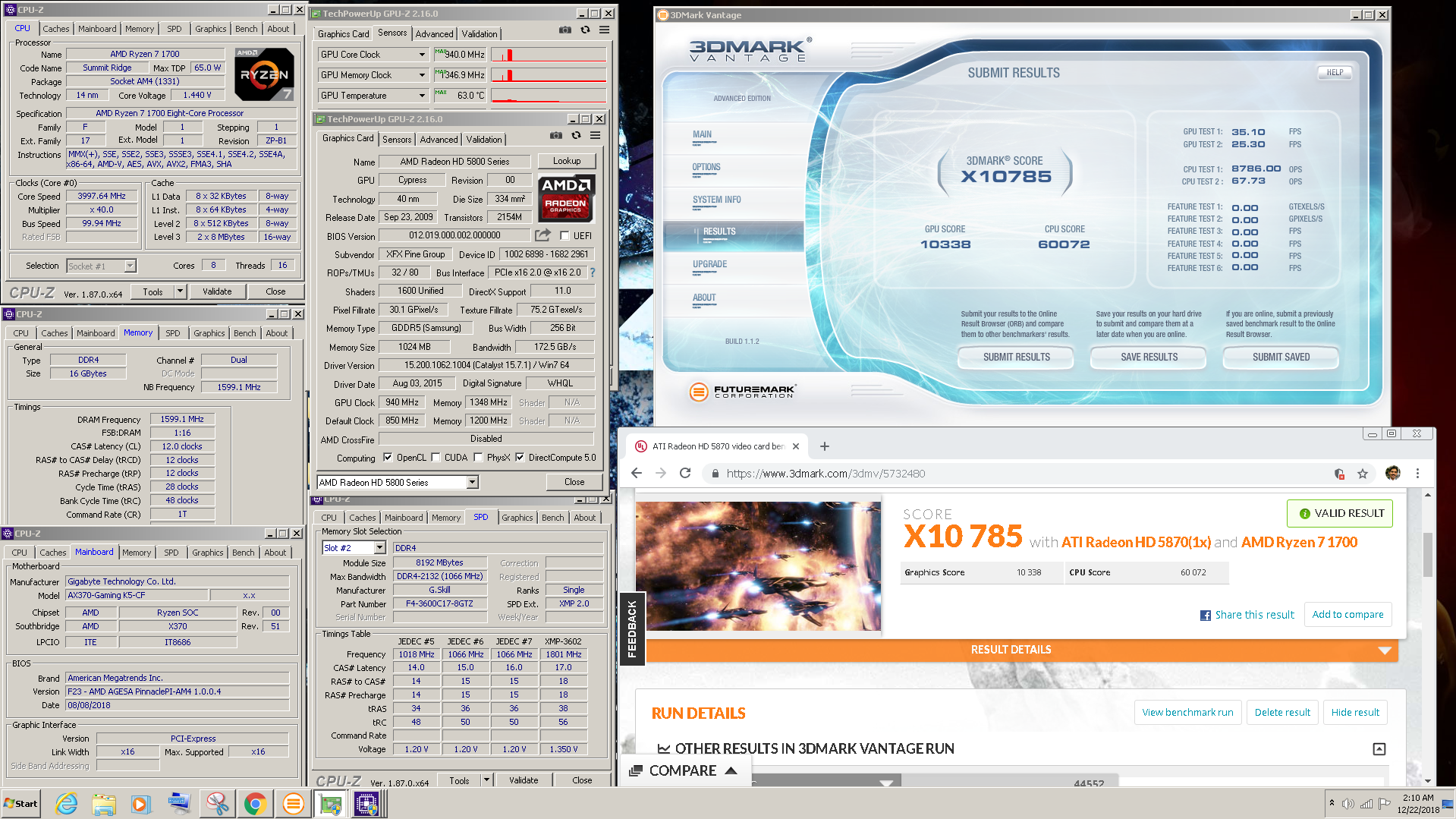Click Validate button in top CPU-Z window
The width and height of the screenshot is (1456, 819).
pyautogui.click(x=217, y=291)
